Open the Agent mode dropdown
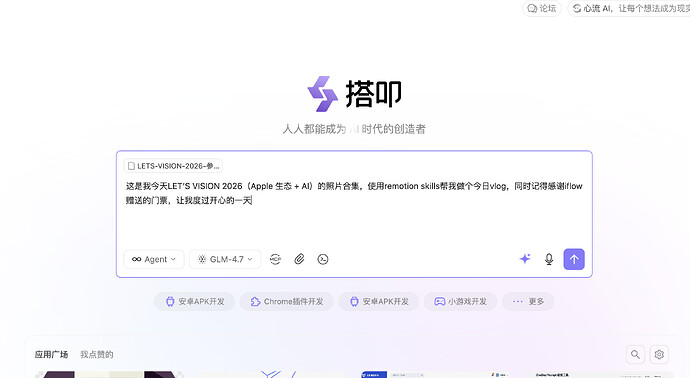The width and height of the screenshot is (690, 378). coord(154,259)
